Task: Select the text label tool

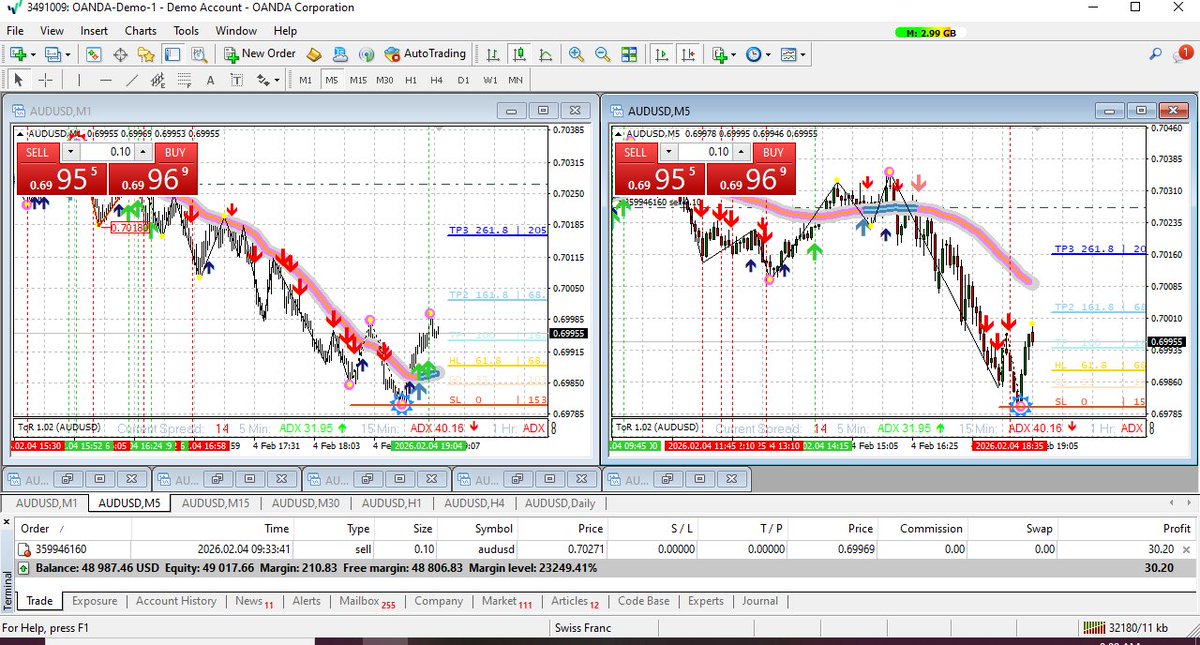Action: [236, 80]
